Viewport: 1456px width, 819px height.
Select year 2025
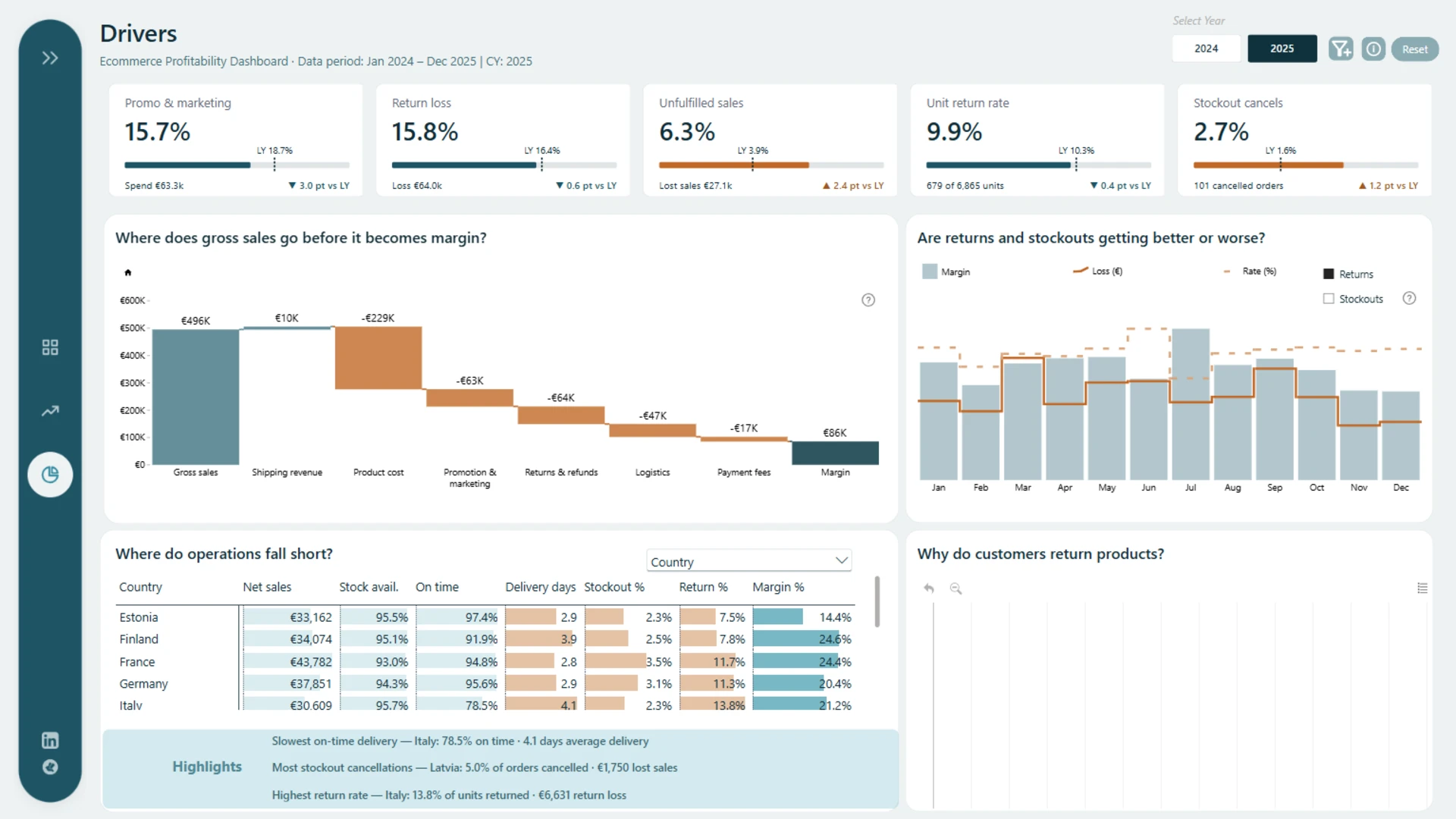pyautogui.click(x=1282, y=49)
